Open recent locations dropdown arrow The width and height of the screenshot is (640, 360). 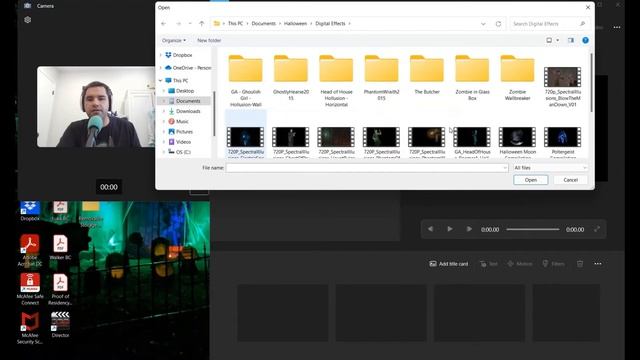click(x=190, y=24)
